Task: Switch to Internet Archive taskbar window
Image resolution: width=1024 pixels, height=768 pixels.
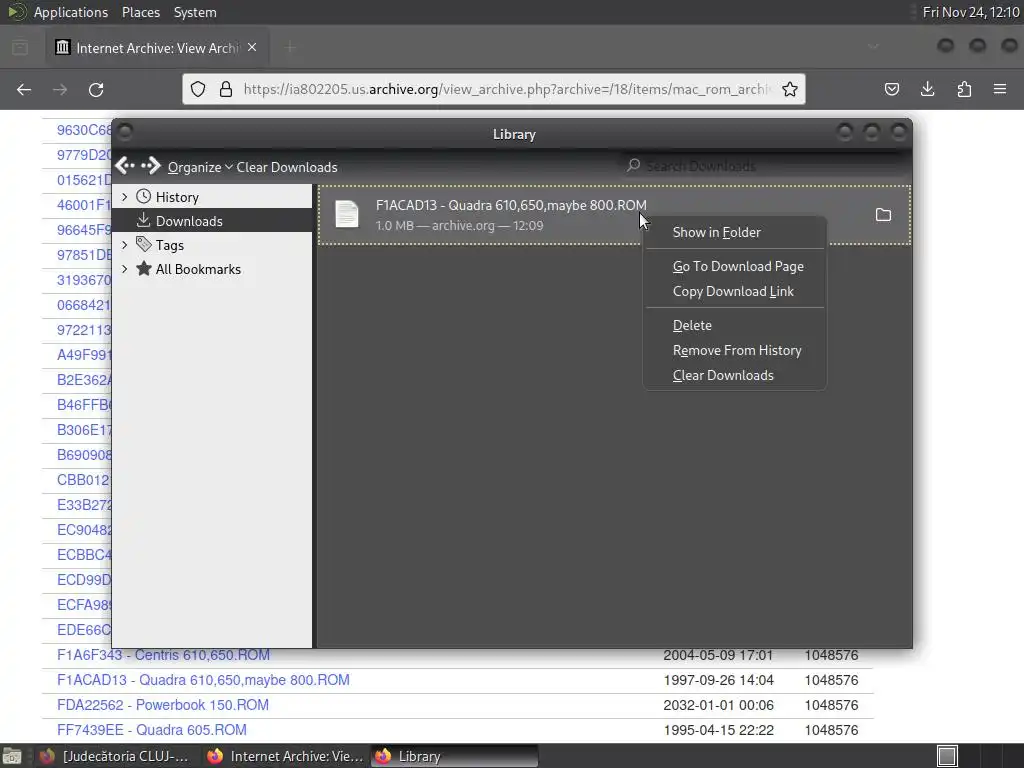Action: pyautogui.click(x=285, y=756)
